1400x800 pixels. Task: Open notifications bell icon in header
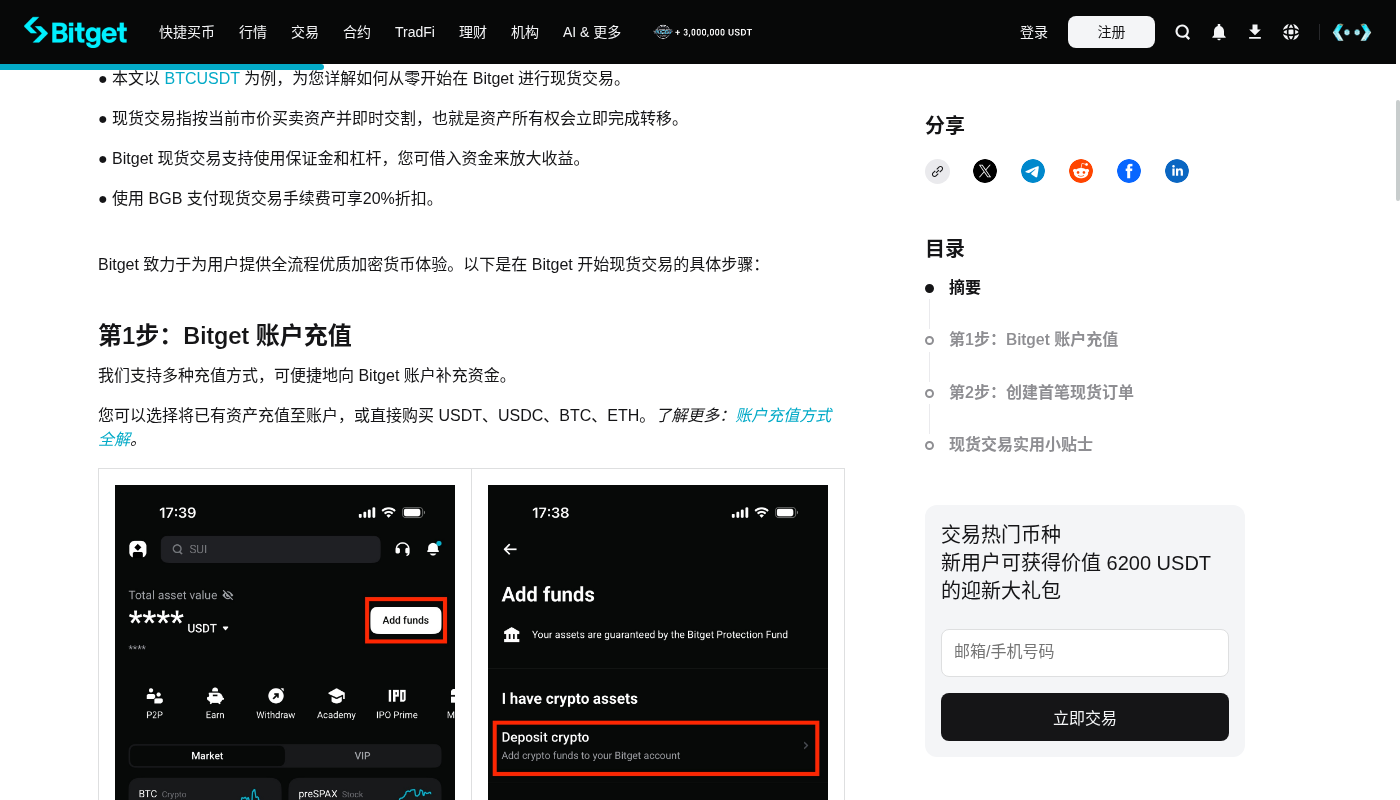click(x=1219, y=32)
